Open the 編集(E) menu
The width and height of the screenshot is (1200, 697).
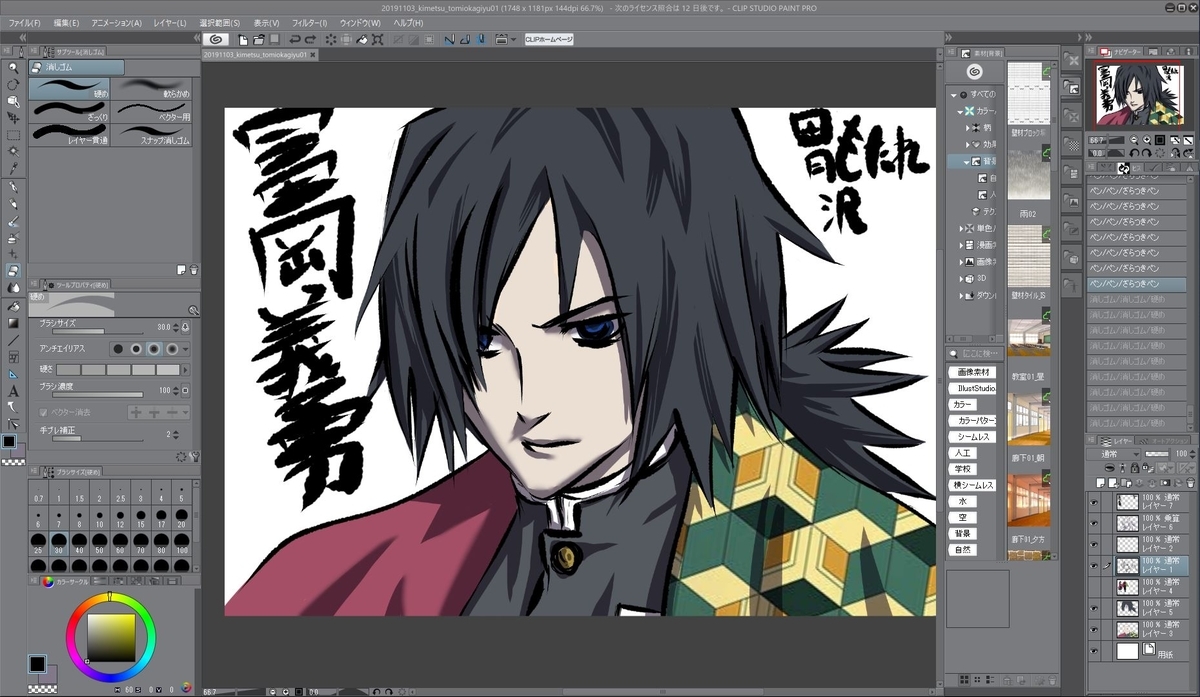click(x=67, y=22)
